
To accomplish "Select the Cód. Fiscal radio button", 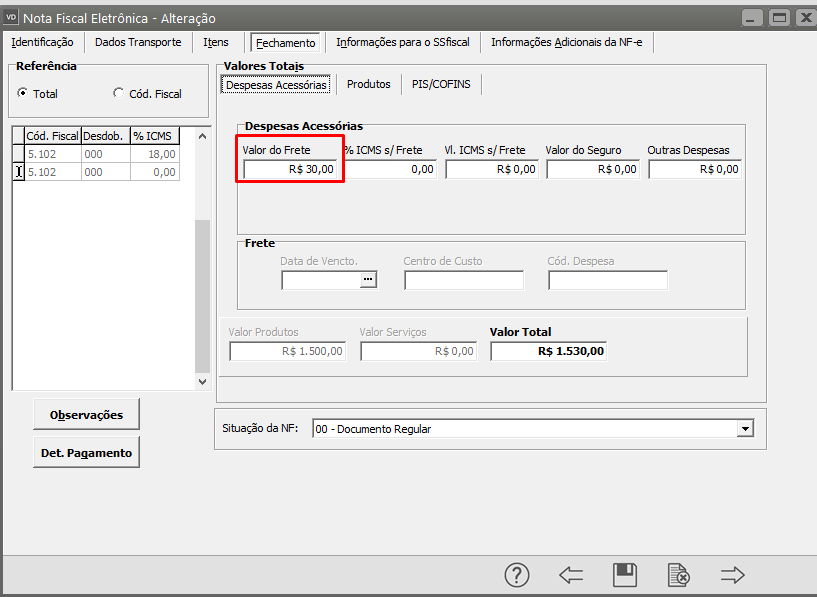I will tap(119, 94).
